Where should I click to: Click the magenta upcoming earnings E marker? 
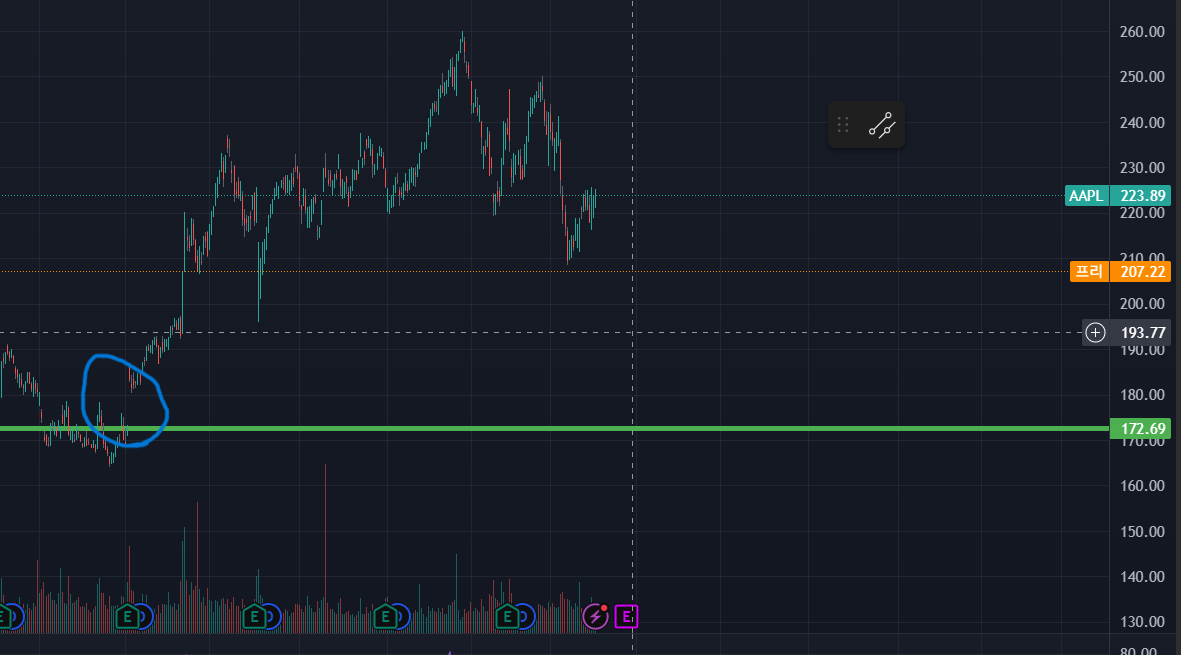[x=626, y=616]
